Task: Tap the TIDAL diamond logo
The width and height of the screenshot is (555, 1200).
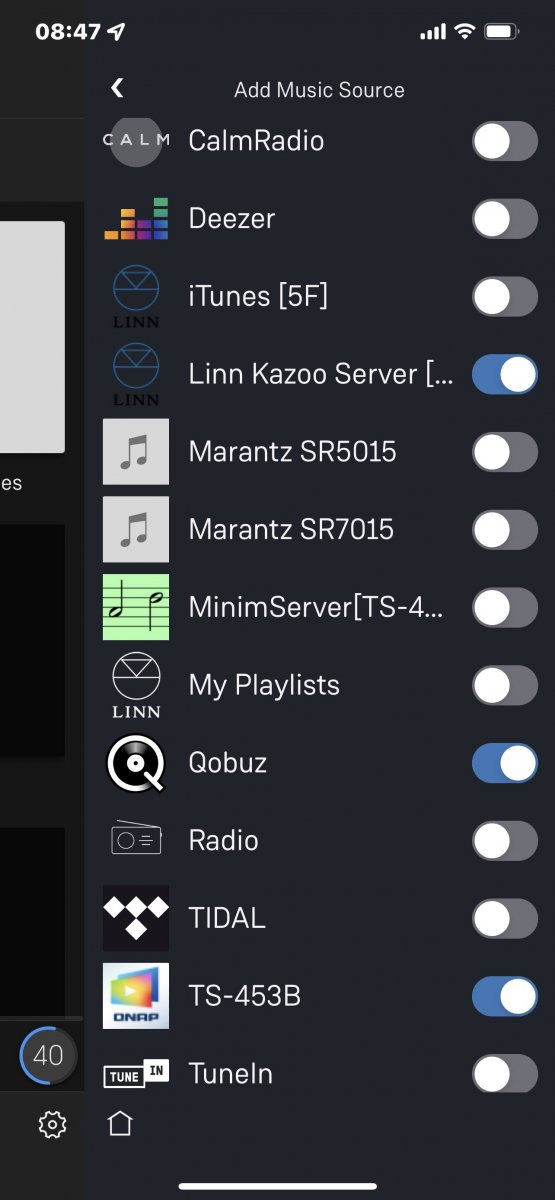Action: (x=135, y=918)
